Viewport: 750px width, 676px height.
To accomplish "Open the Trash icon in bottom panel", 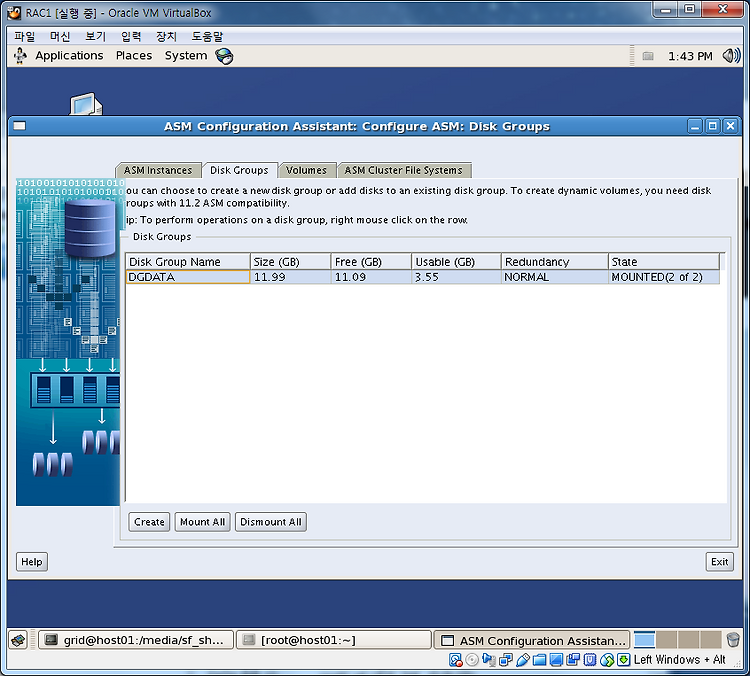I will tap(733, 640).
